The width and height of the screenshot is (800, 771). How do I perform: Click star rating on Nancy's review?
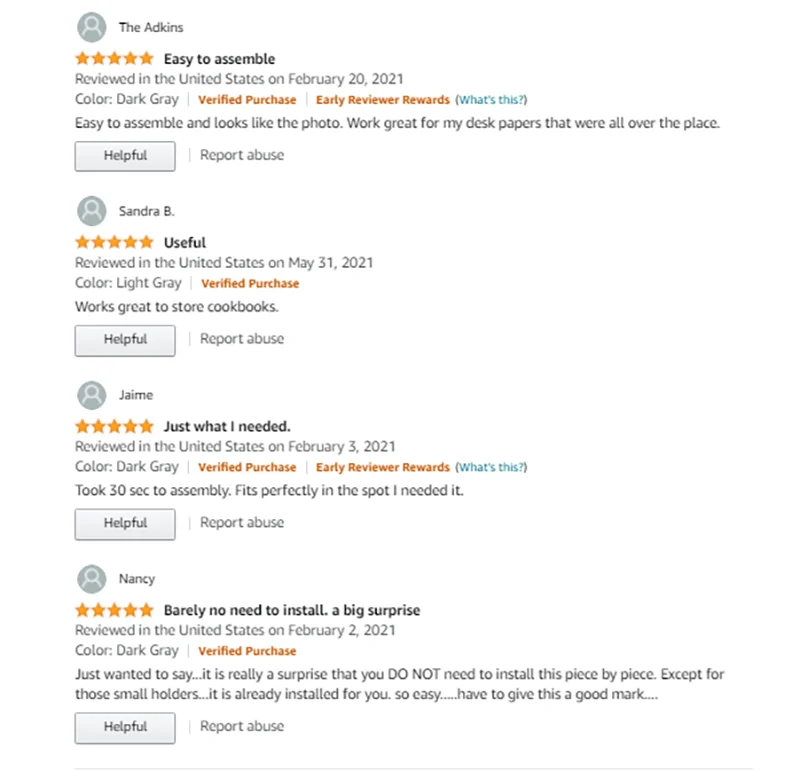[114, 610]
